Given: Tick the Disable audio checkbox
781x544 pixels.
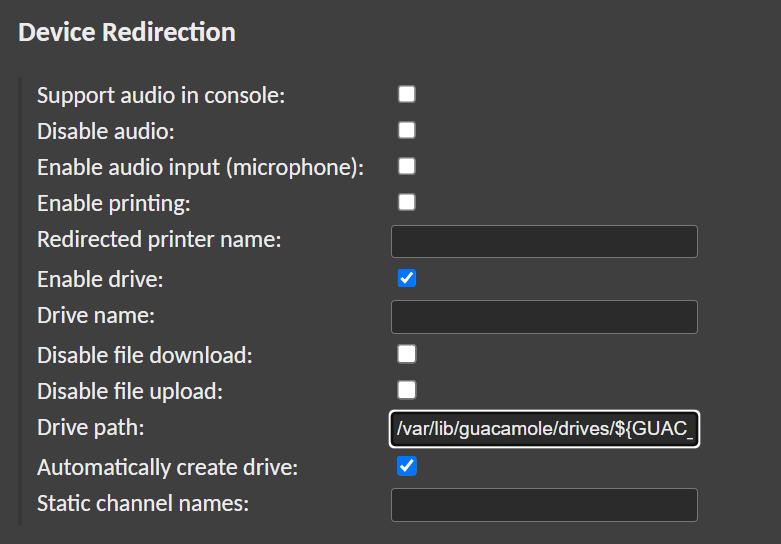Looking at the screenshot, I should [x=407, y=130].
